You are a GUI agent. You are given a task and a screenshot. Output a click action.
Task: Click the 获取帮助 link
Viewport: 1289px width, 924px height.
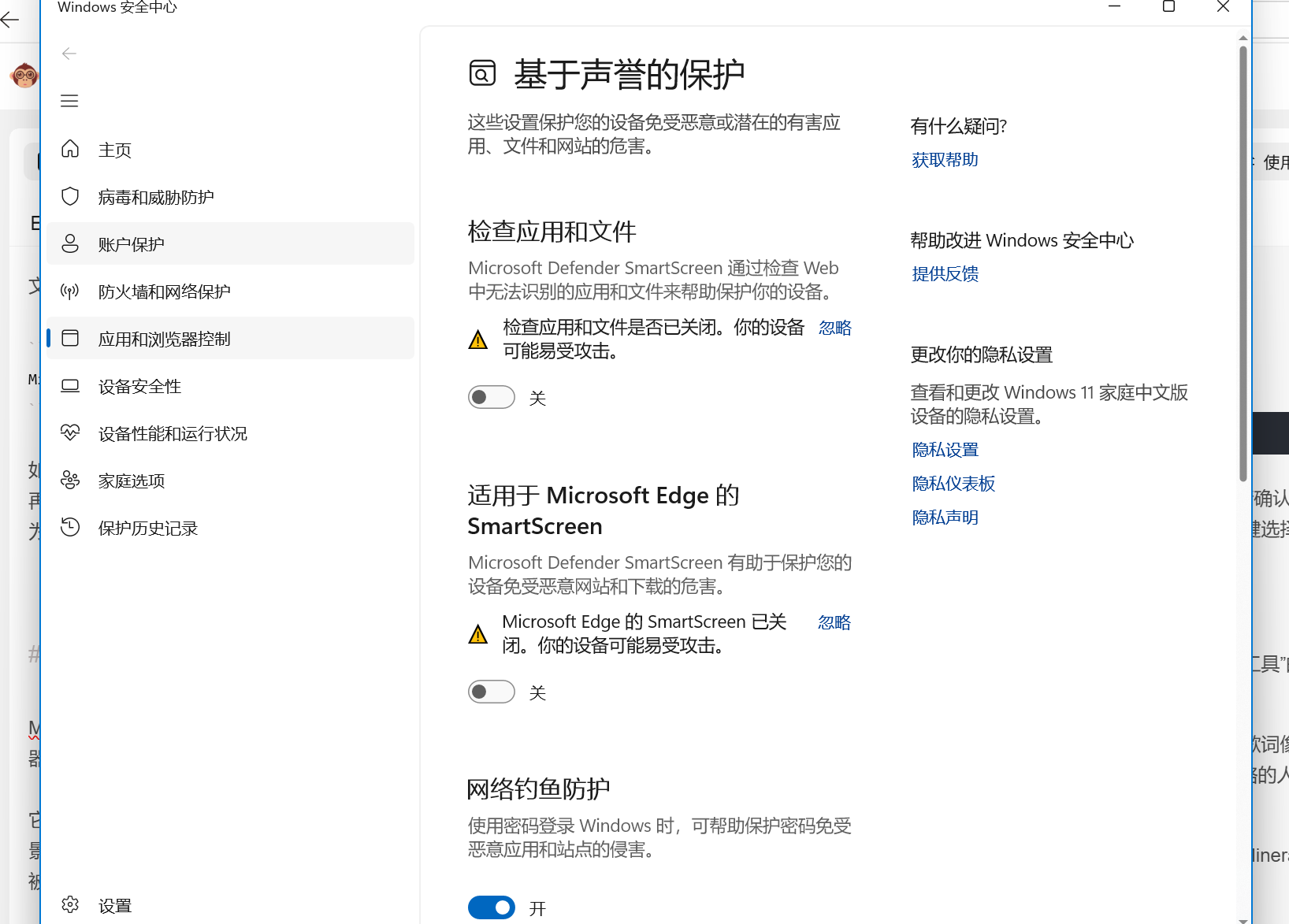click(945, 160)
